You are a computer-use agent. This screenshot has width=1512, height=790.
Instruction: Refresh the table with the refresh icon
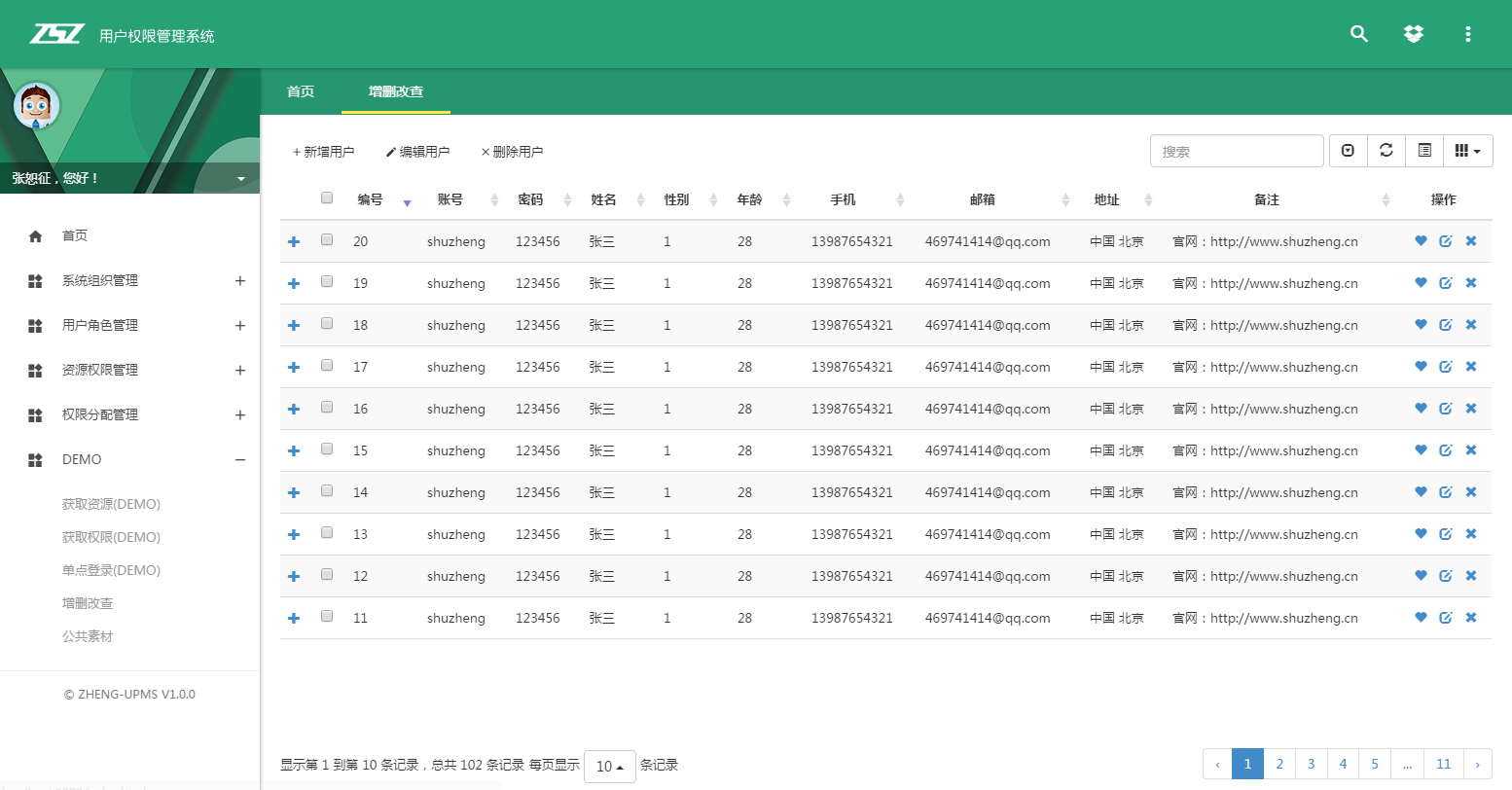(x=1386, y=151)
